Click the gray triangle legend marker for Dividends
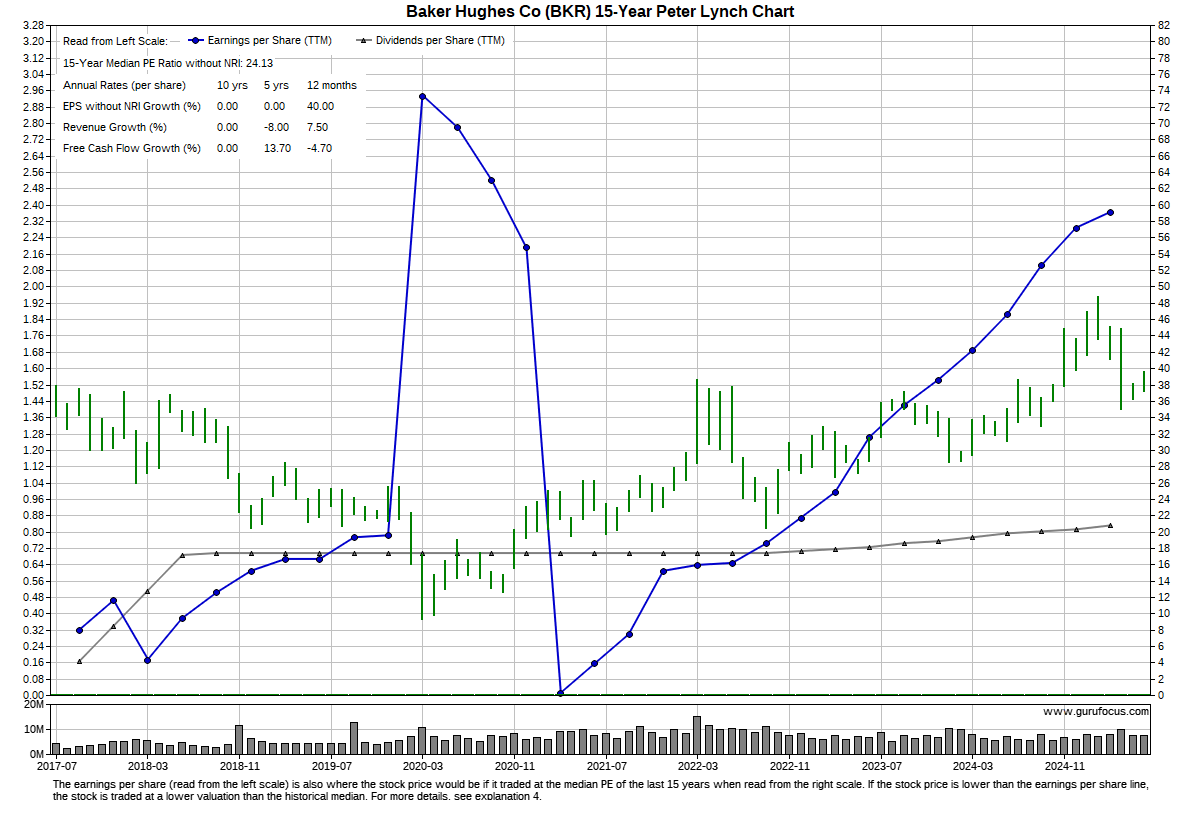 366,41
